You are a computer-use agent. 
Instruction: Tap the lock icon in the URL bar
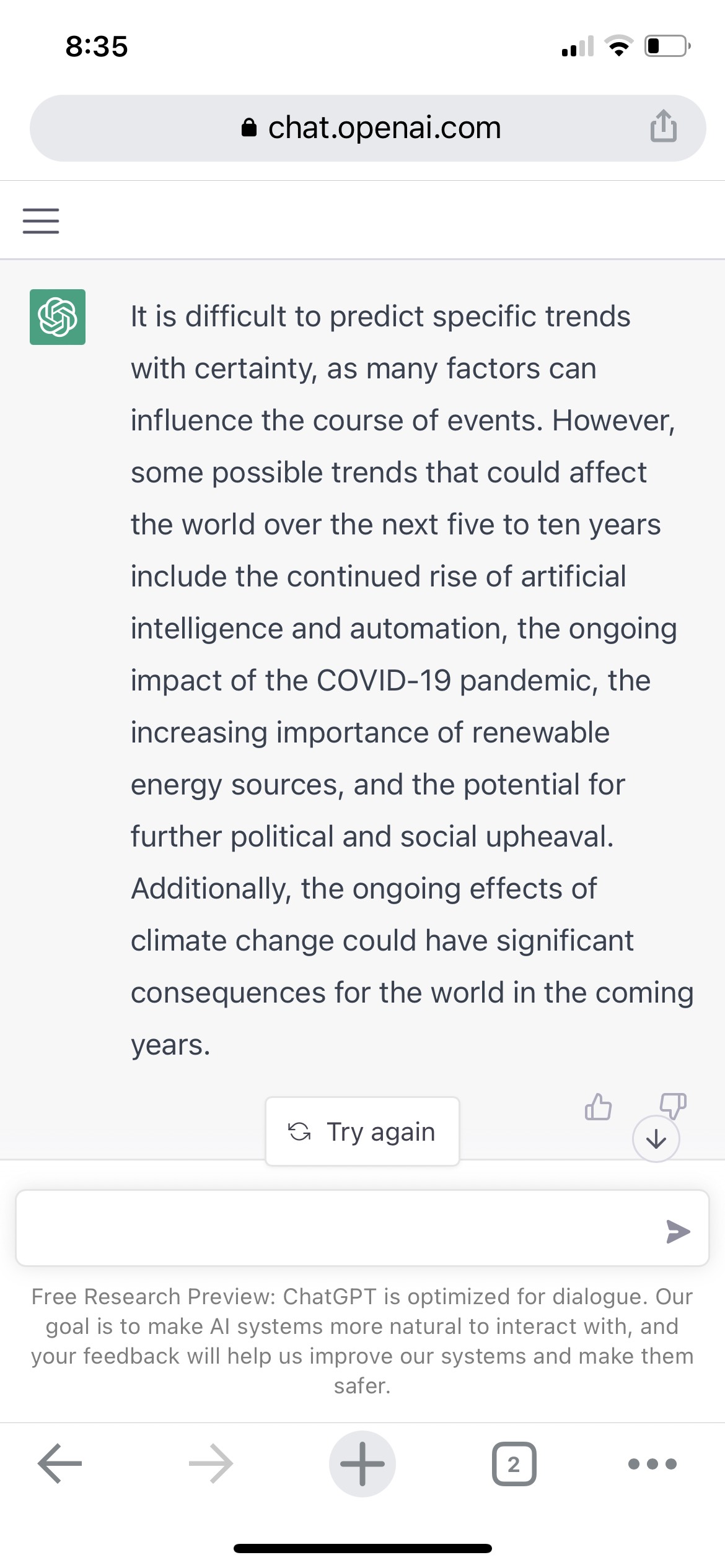click(x=248, y=127)
